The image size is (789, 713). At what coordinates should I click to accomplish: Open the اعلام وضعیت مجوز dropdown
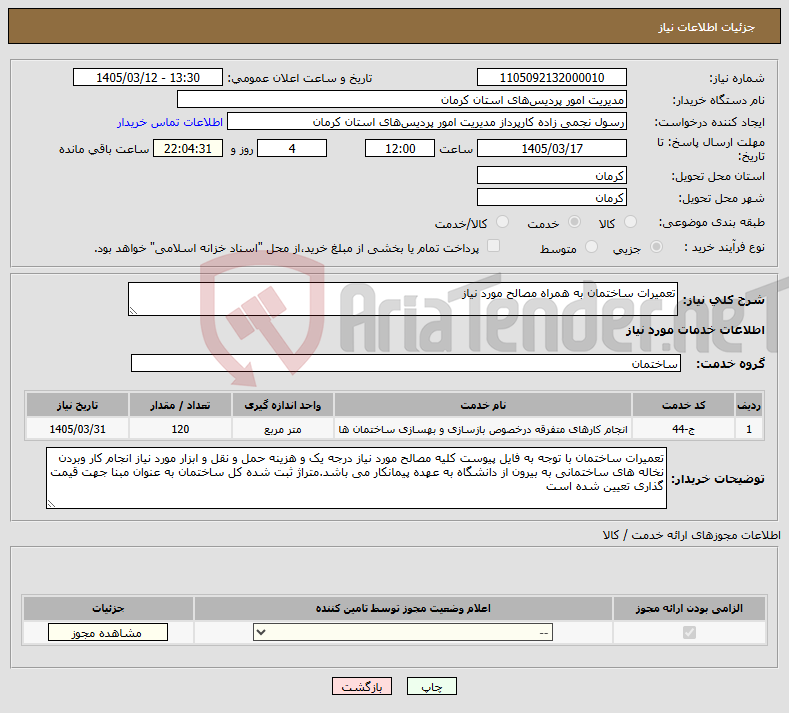pyautogui.click(x=403, y=632)
